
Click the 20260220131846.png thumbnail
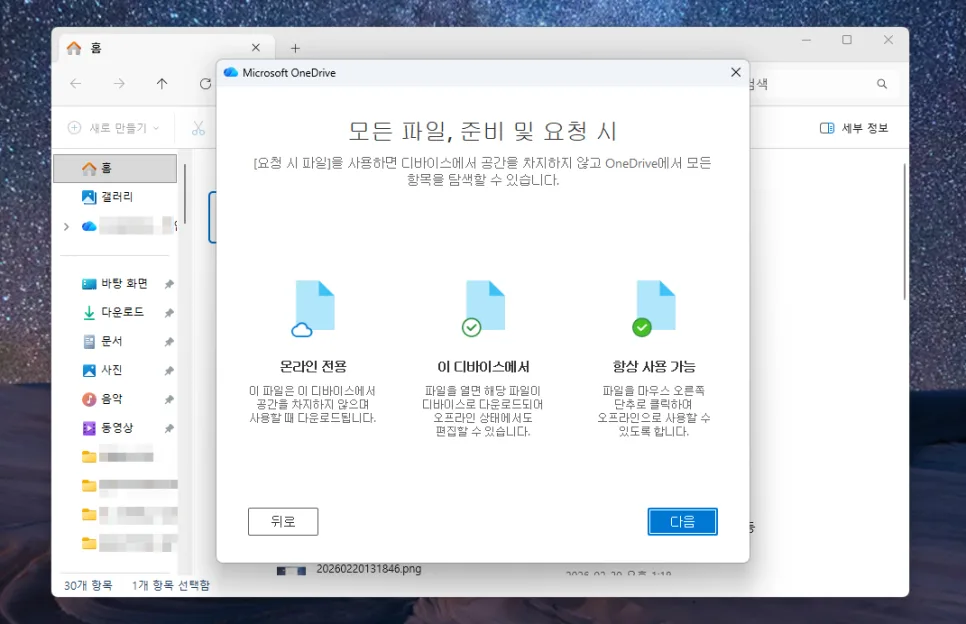(x=291, y=571)
